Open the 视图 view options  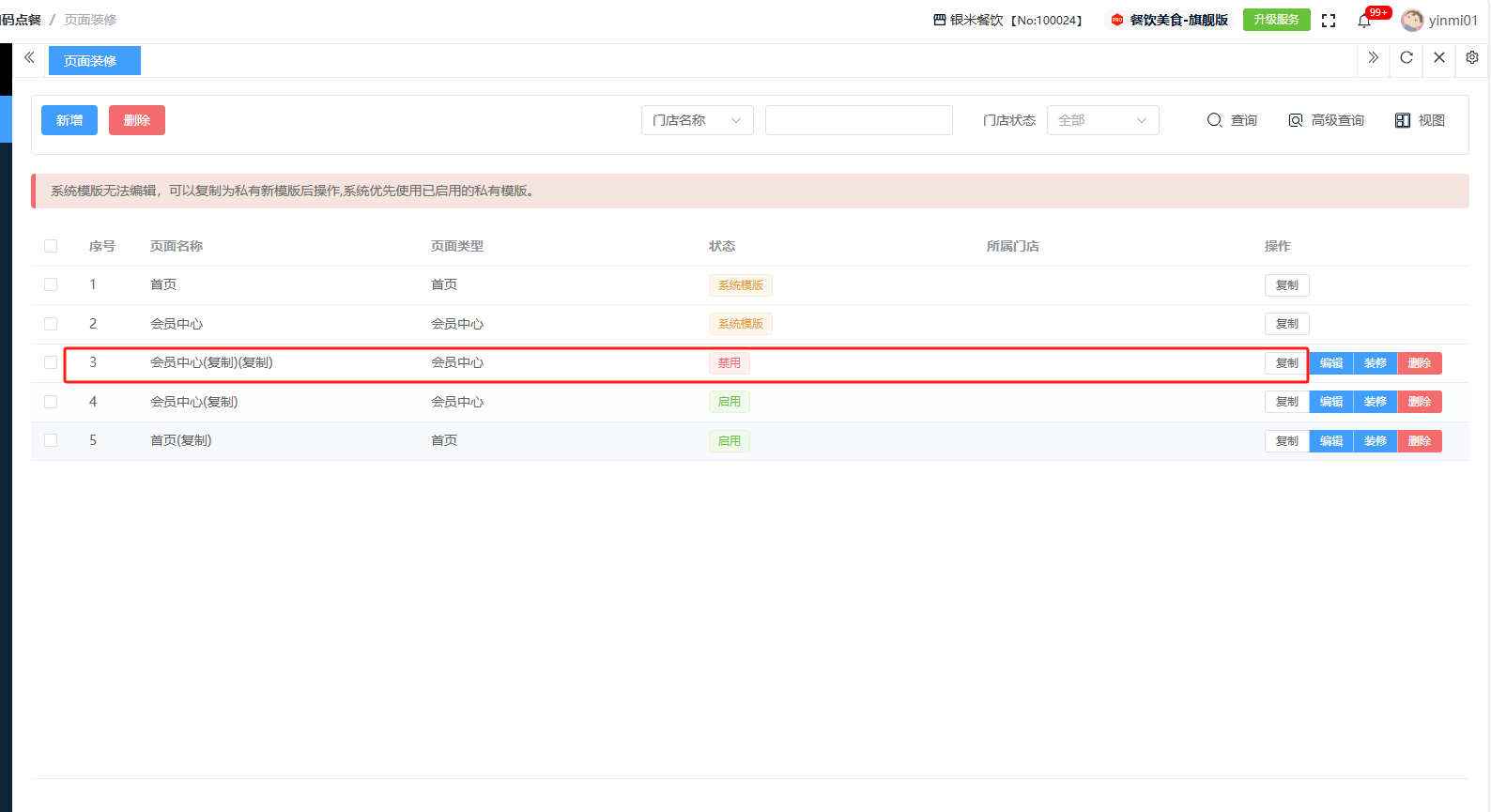click(1420, 120)
